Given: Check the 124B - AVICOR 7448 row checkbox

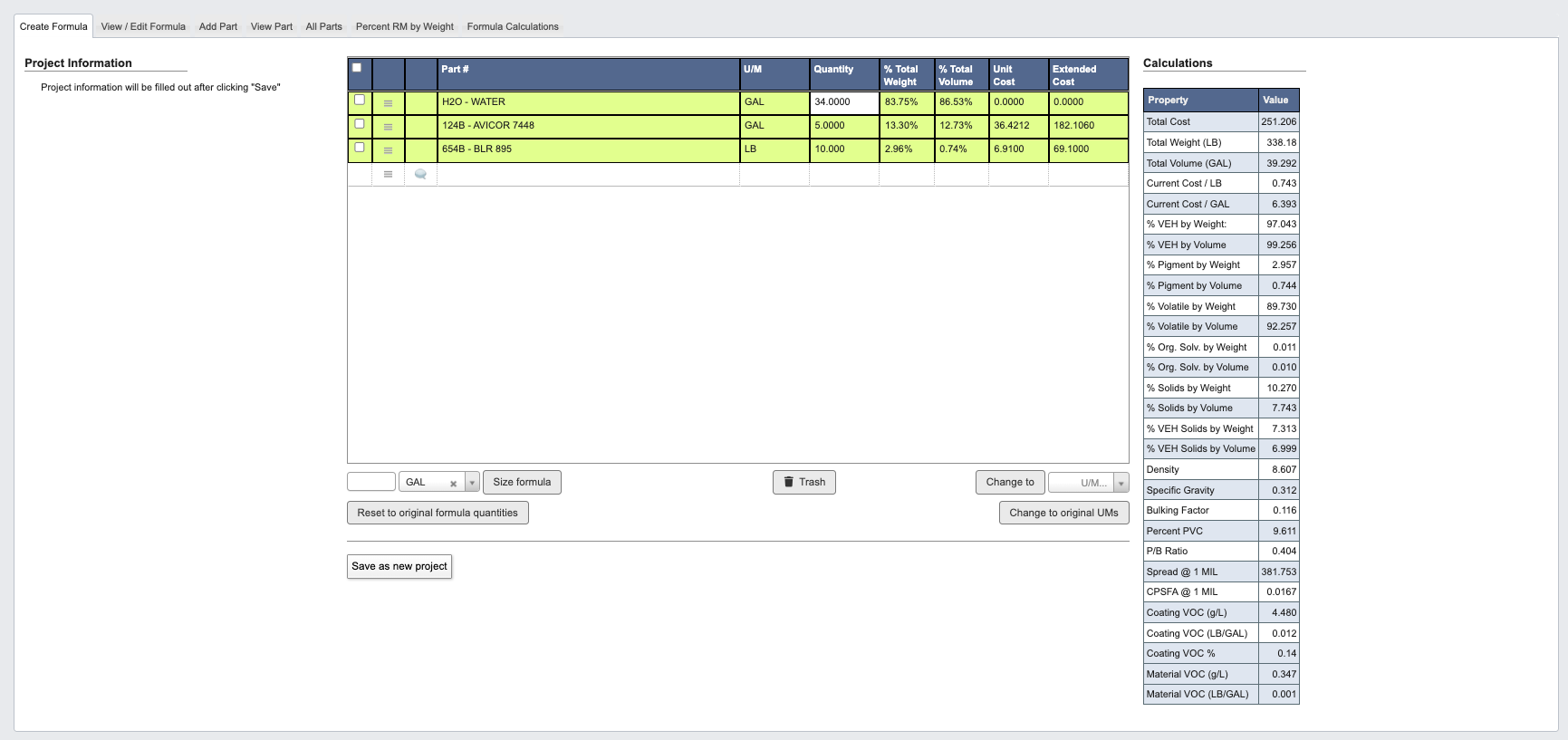Looking at the screenshot, I should coord(360,123).
